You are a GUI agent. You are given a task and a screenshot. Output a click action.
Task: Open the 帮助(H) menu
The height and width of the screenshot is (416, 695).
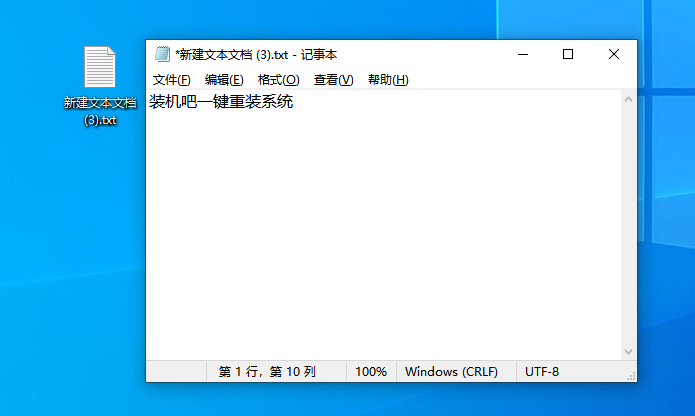point(388,80)
